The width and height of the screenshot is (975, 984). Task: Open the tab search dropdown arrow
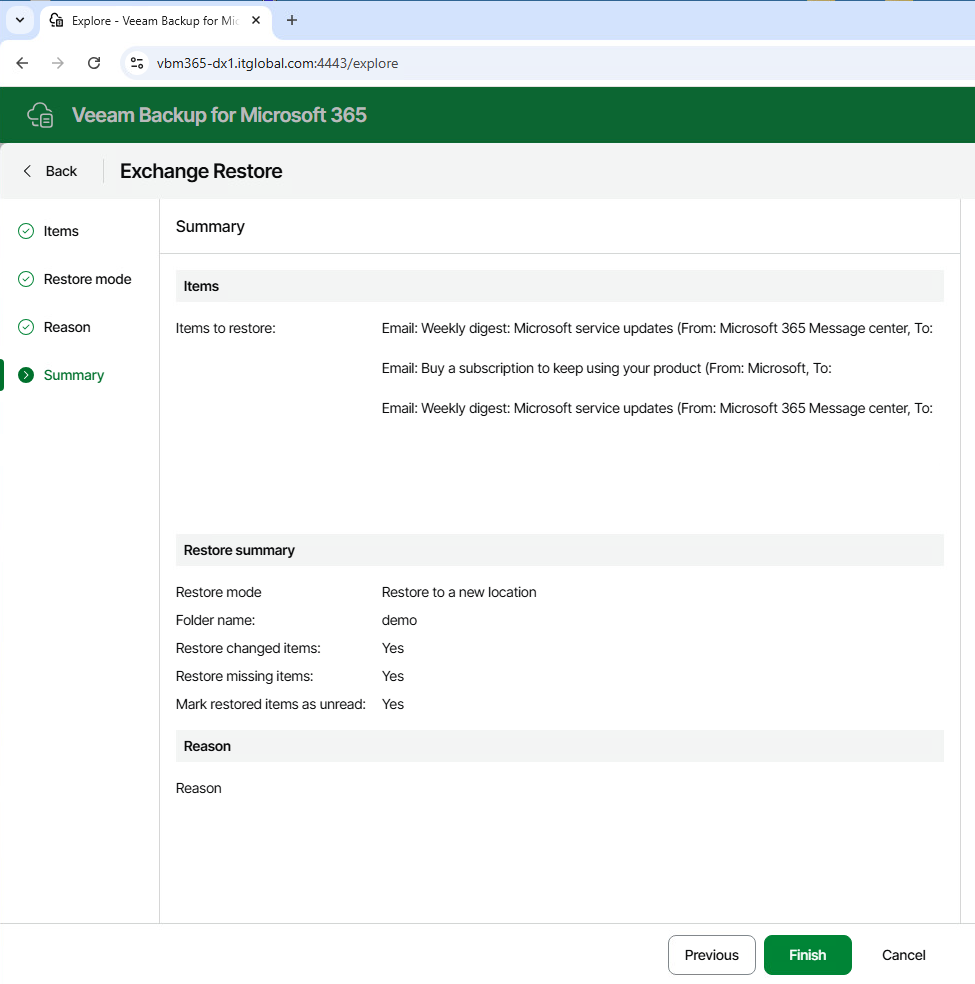coord(20,20)
